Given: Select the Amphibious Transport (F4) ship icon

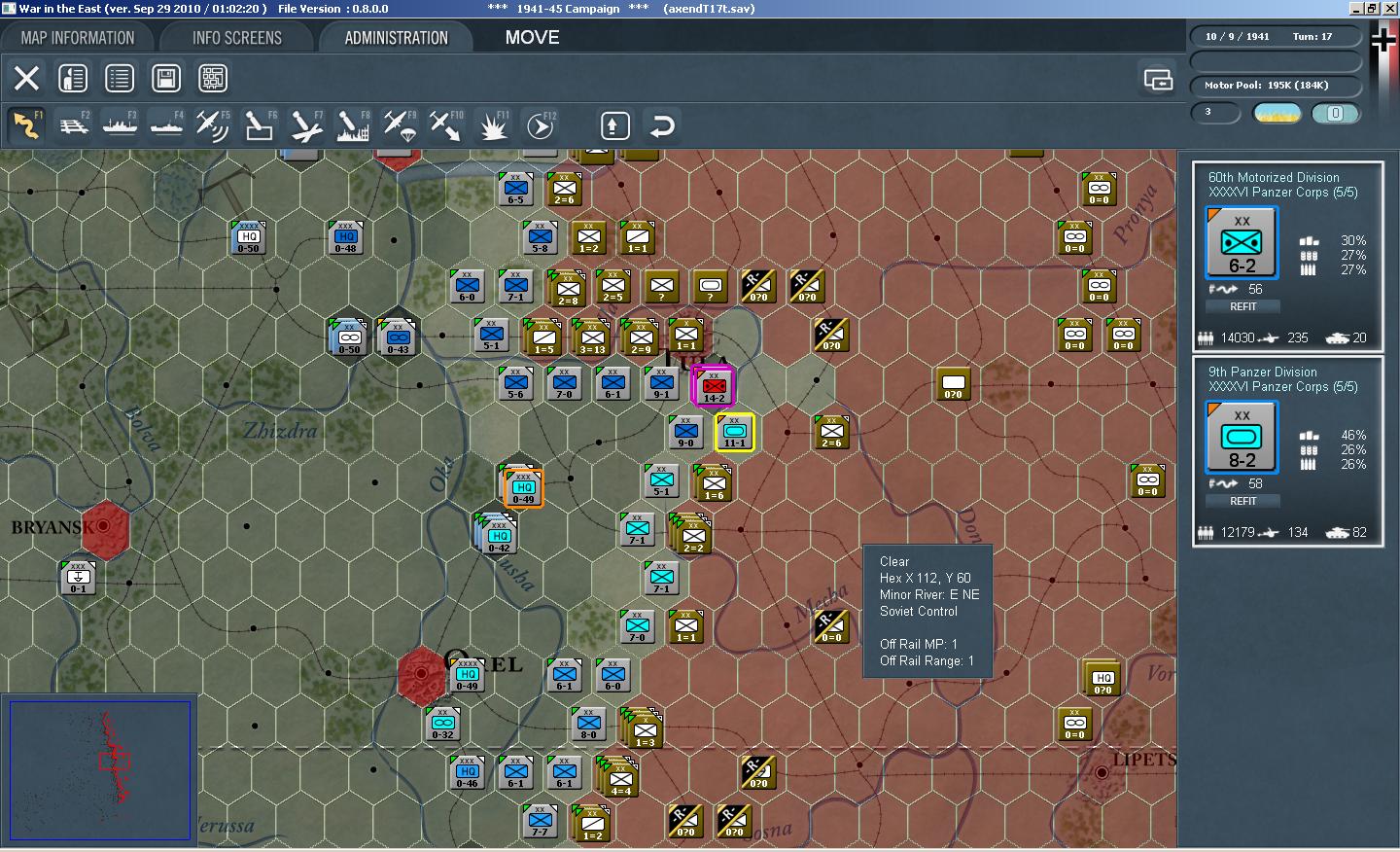Looking at the screenshot, I should (x=166, y=125).
